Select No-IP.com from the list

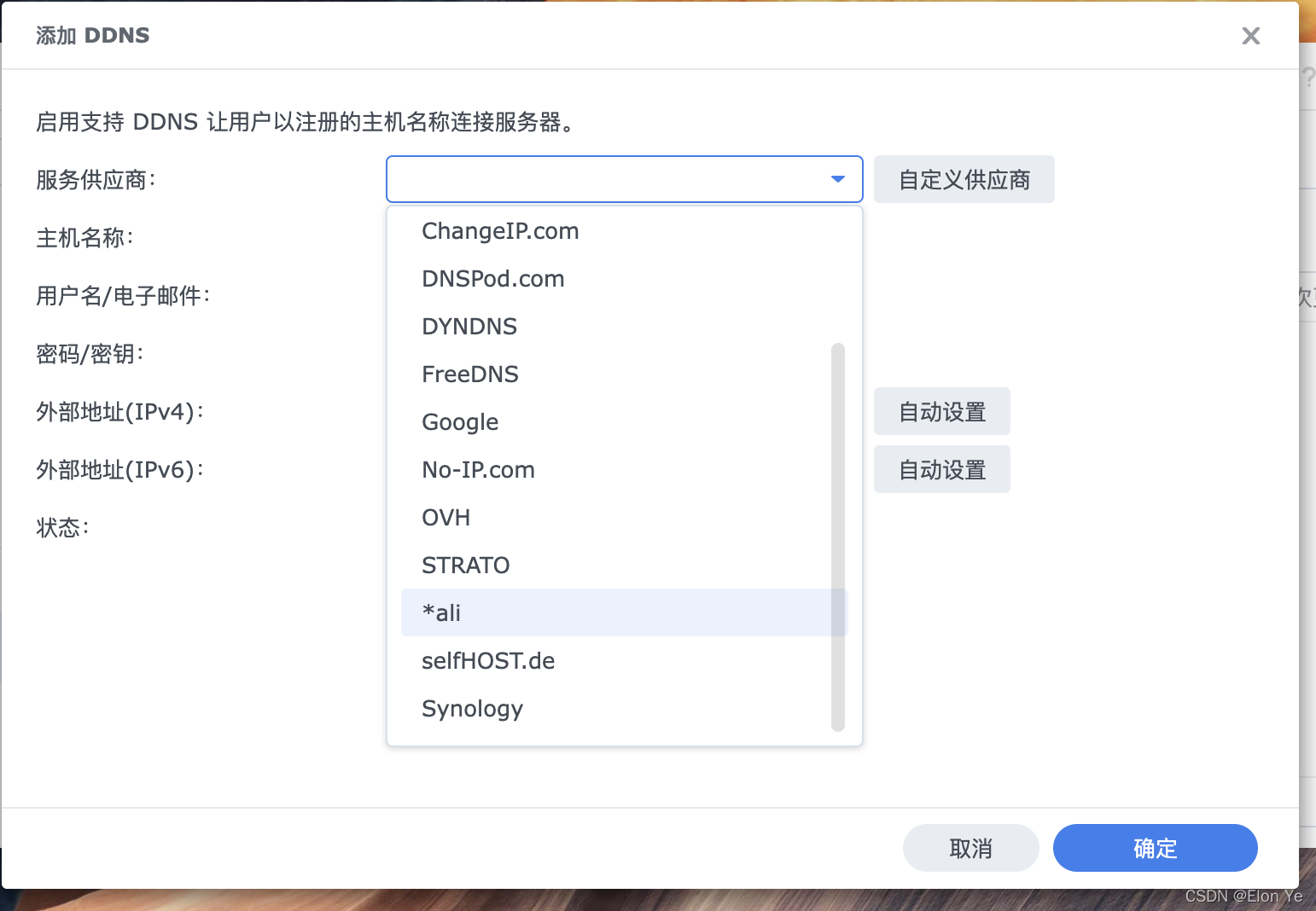click(x=478, y=469)
